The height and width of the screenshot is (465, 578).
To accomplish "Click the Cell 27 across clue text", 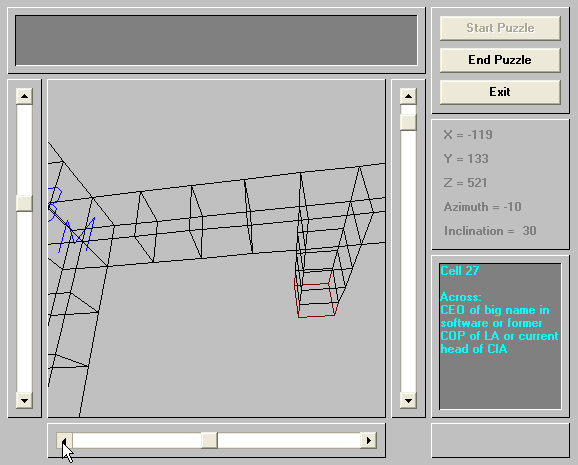I will coord(499,323).
